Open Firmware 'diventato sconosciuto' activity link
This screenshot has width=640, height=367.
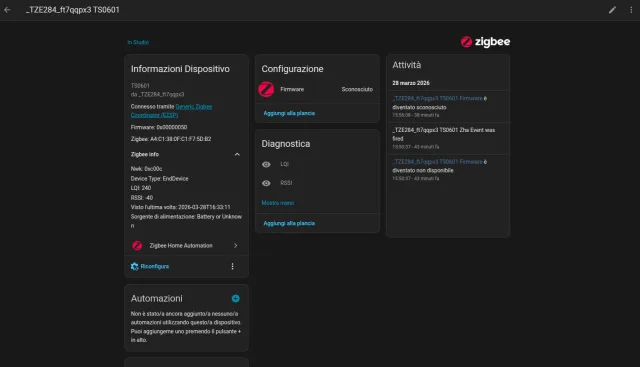pyautogui.click(x=438, y=98)
